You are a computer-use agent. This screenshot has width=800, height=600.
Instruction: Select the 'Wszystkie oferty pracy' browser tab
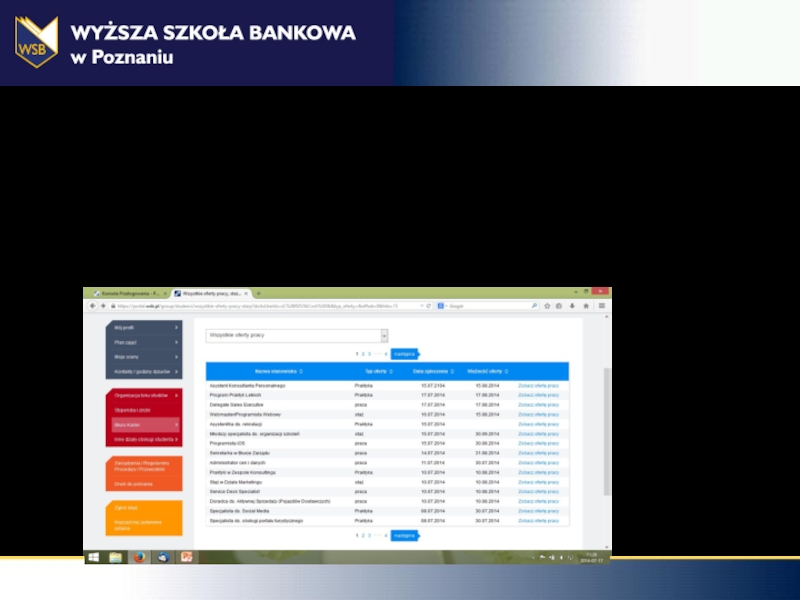[211, 294]
